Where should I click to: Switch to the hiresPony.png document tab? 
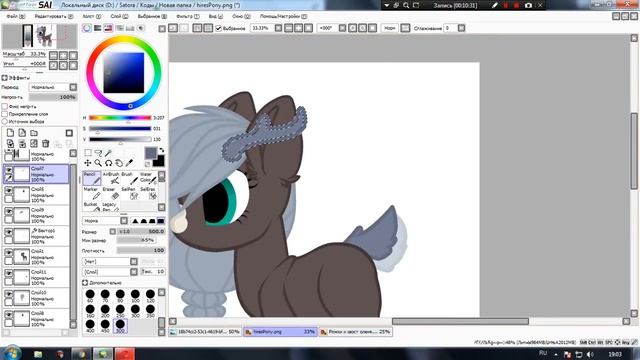click(280, 332)
